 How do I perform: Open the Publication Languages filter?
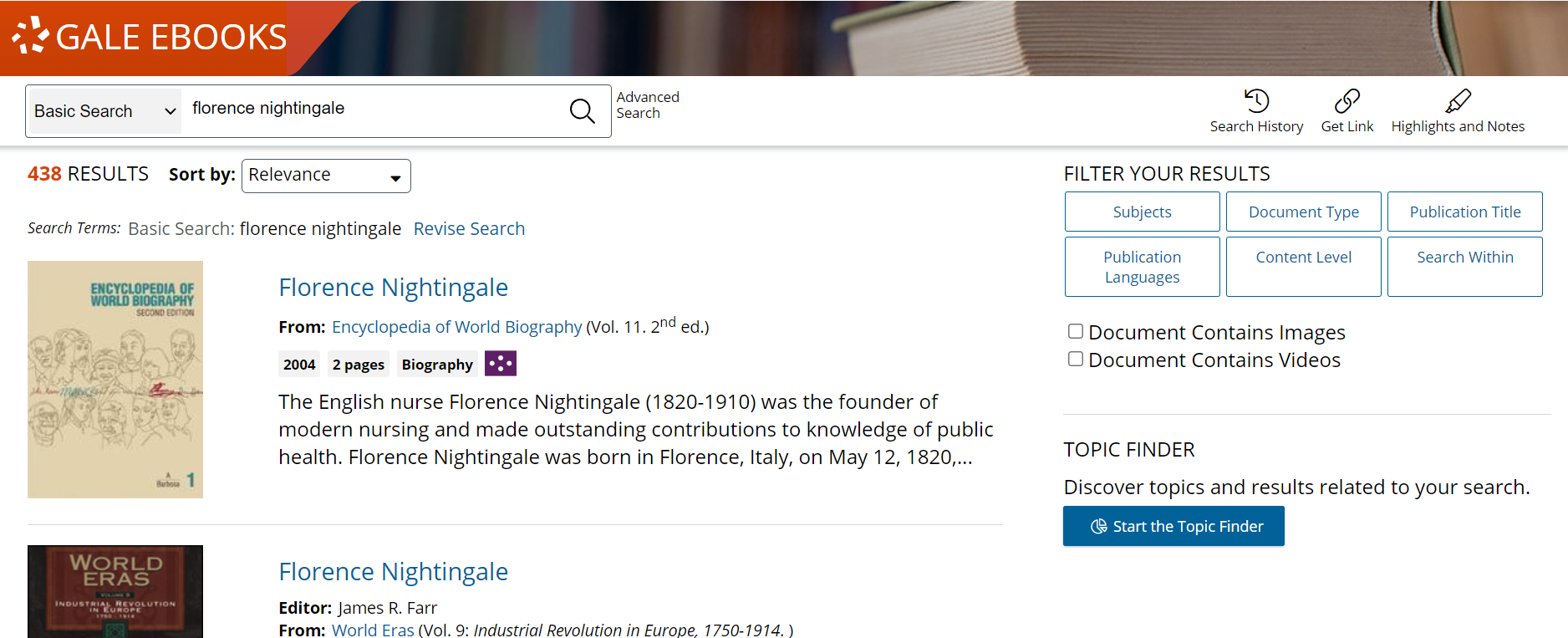(x=1142, y=267)
